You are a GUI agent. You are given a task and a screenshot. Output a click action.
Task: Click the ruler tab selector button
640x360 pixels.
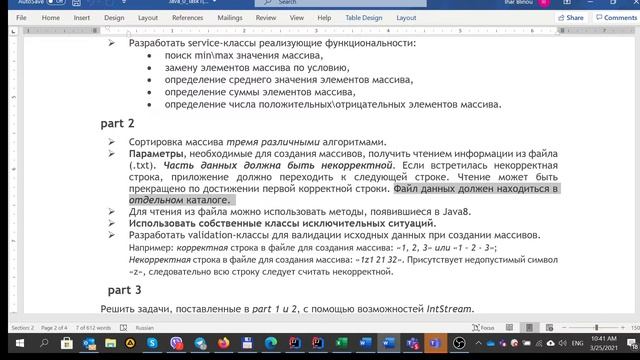point(13,31)
